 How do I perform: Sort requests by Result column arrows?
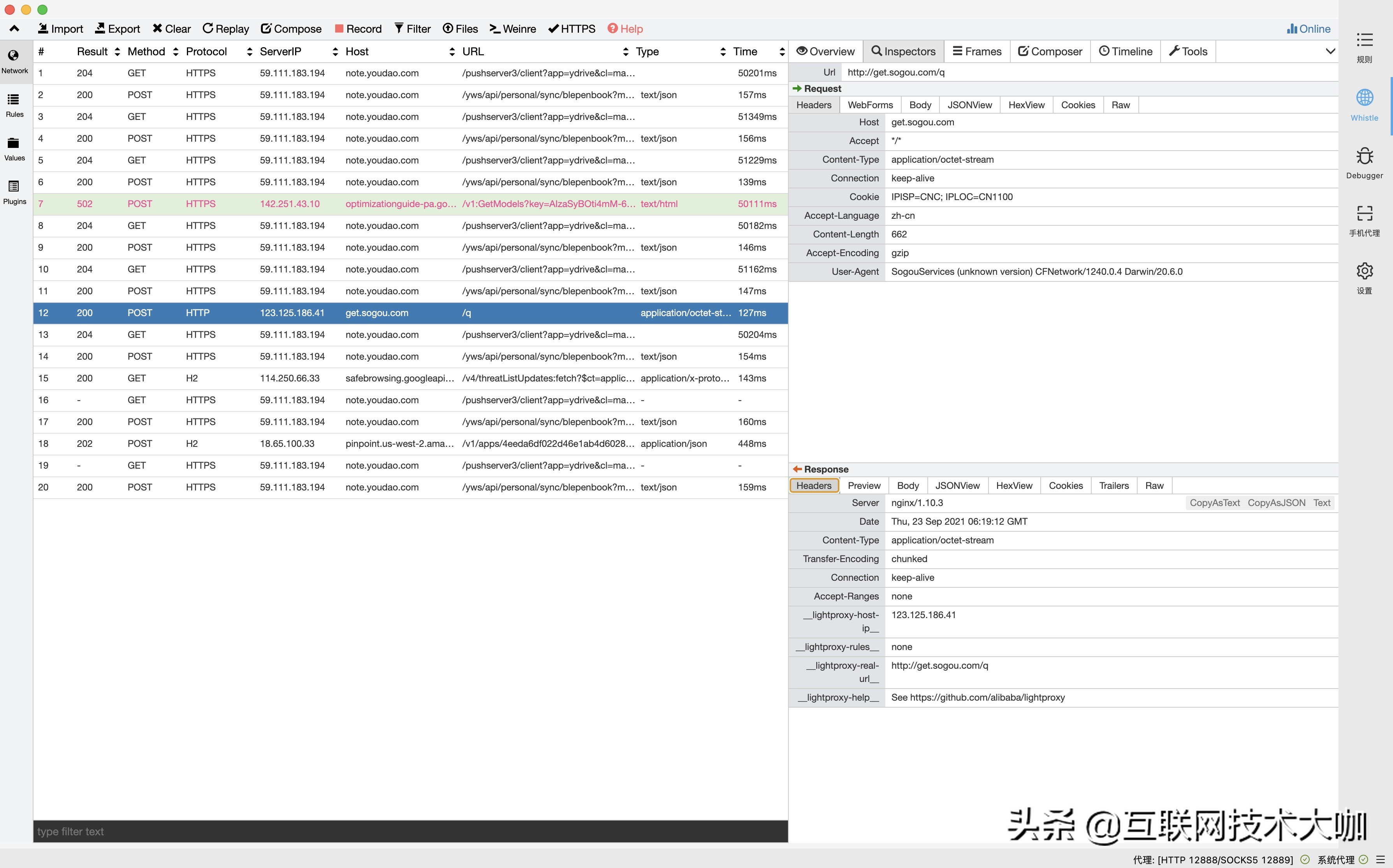[117, 52]
